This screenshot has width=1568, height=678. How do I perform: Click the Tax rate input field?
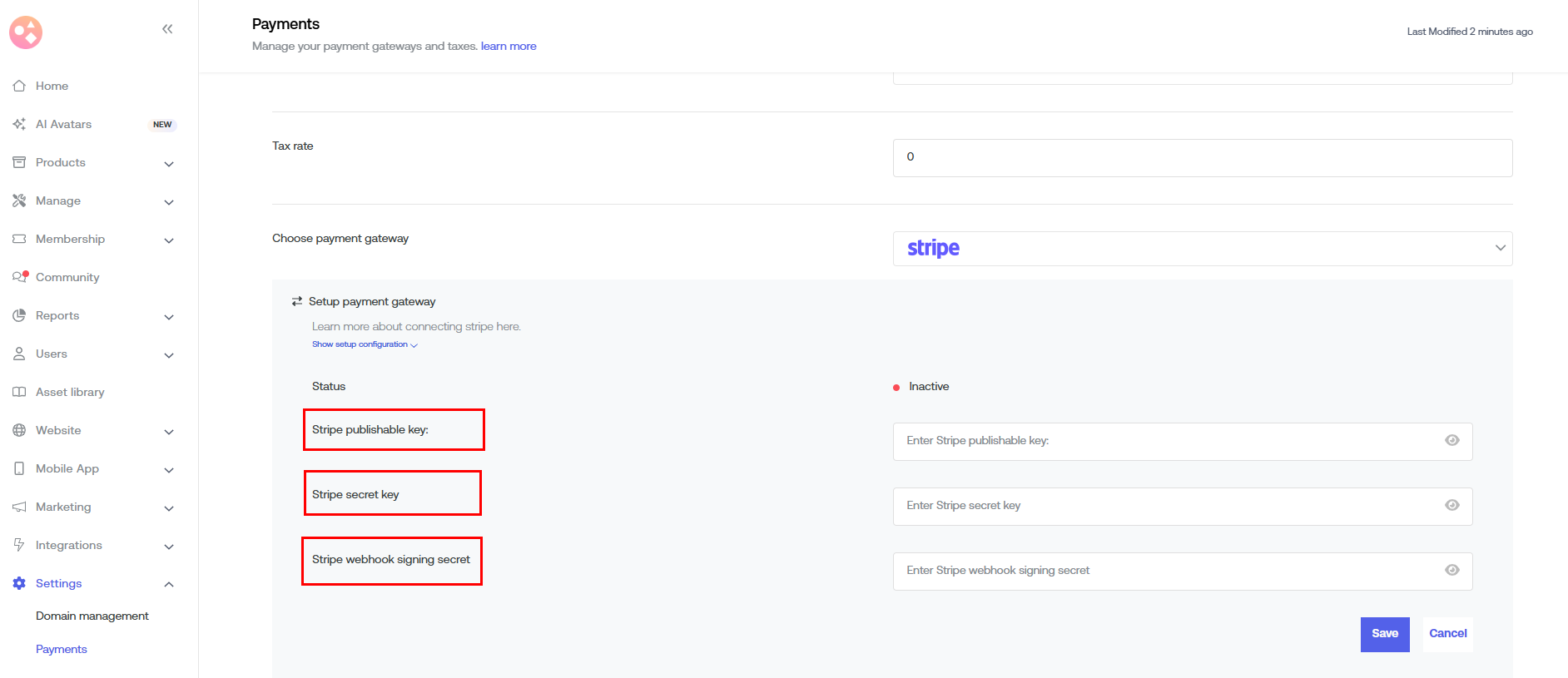point(1202,157)
